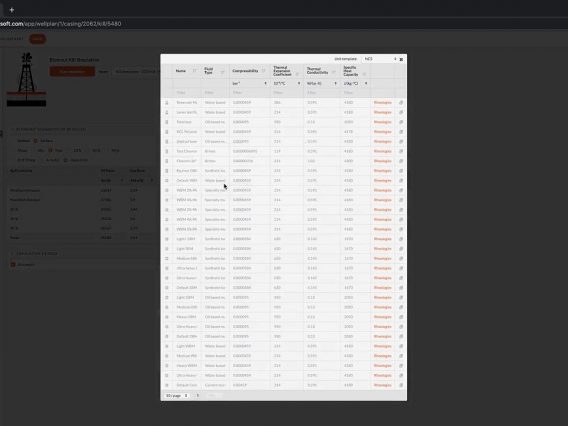Click Thermal Conductivity filter field
This screenshot has width=568, height=426.
pos(322,93)
